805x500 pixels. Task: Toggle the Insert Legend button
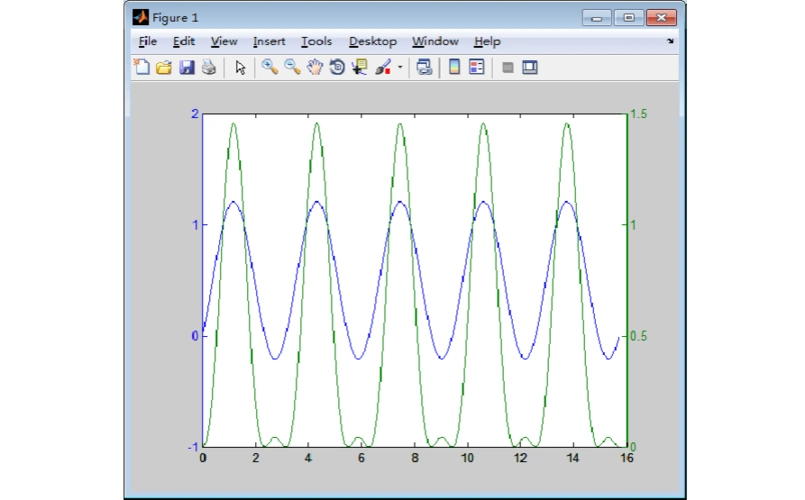pos(477,68)
